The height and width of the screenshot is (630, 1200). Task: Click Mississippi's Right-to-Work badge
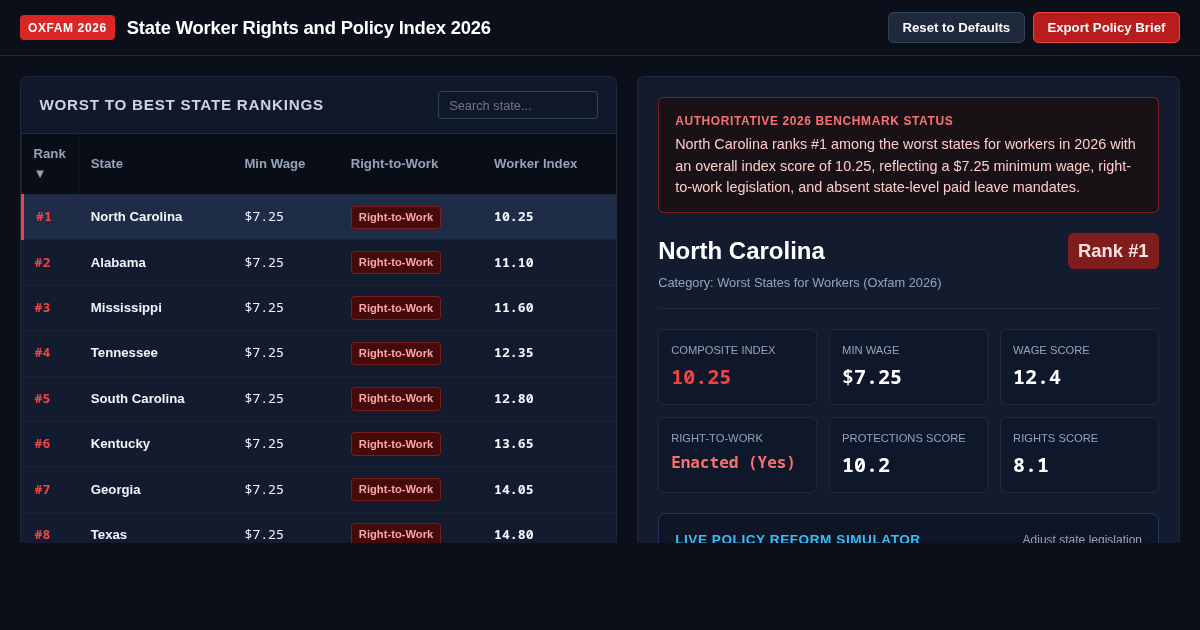(x=396, y=308)
